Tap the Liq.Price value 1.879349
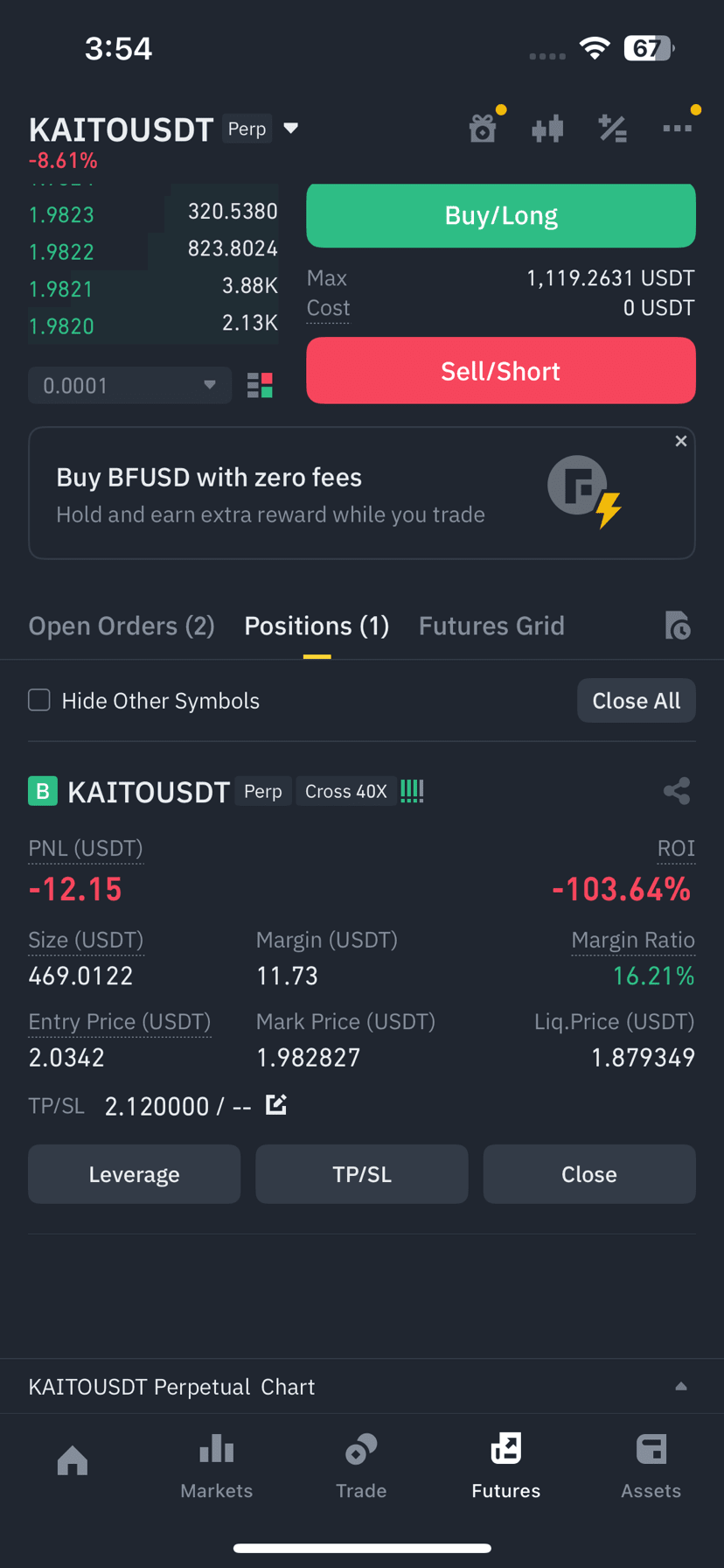 click(x=643, y=1057)
